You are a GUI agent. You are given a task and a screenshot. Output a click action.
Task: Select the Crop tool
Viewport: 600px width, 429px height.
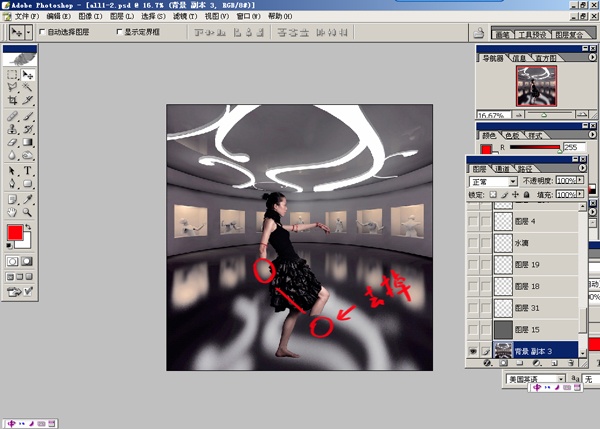point(12,100)
